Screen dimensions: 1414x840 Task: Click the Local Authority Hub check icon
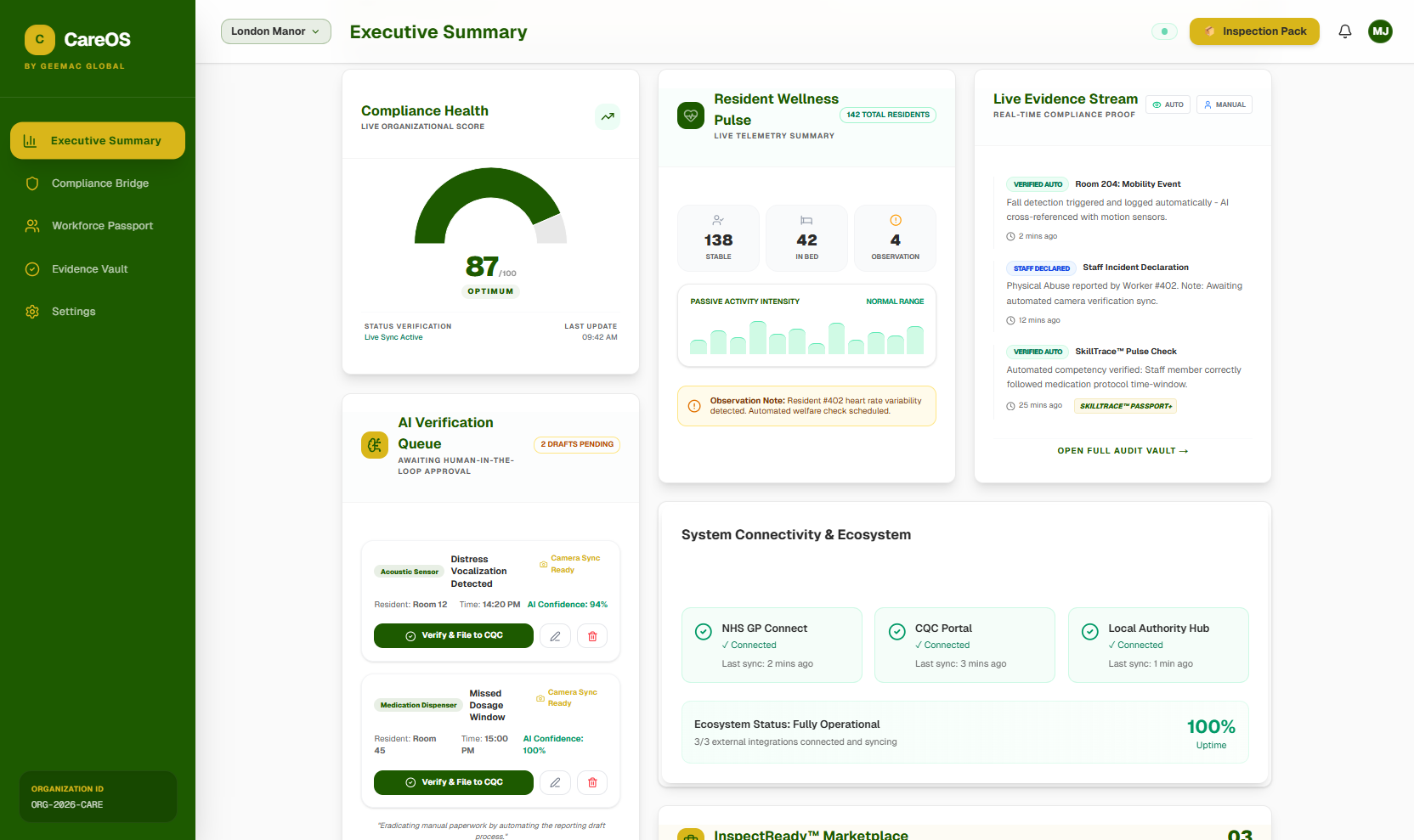(1090, 632)
